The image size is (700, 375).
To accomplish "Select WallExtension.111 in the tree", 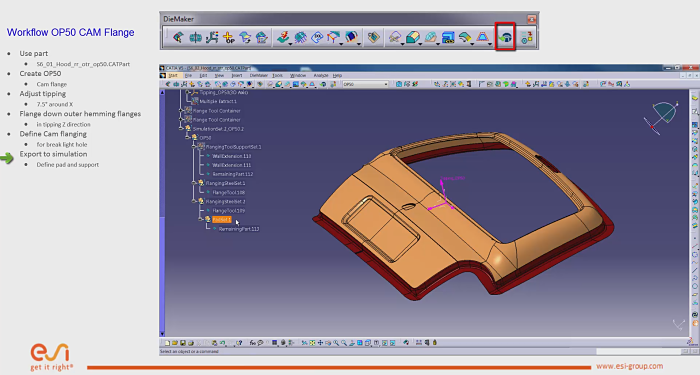I will 232,165.
